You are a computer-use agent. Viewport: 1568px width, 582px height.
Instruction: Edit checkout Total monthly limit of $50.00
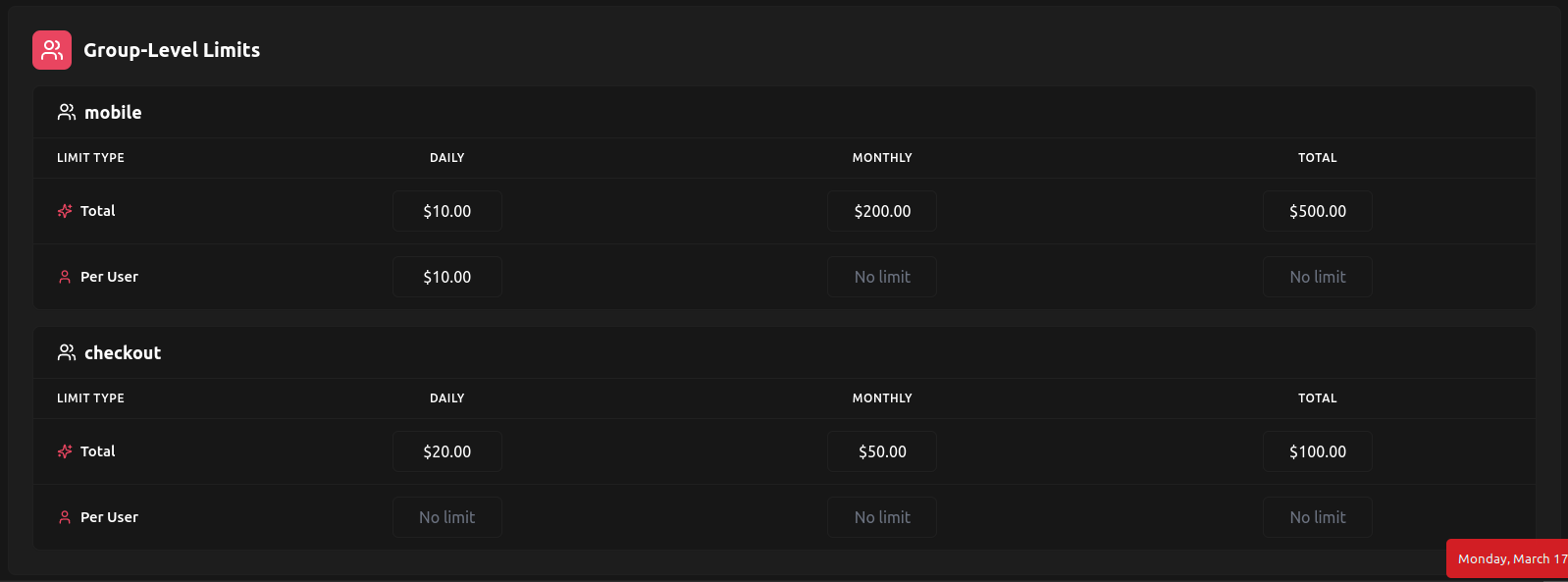pos(882,451)
